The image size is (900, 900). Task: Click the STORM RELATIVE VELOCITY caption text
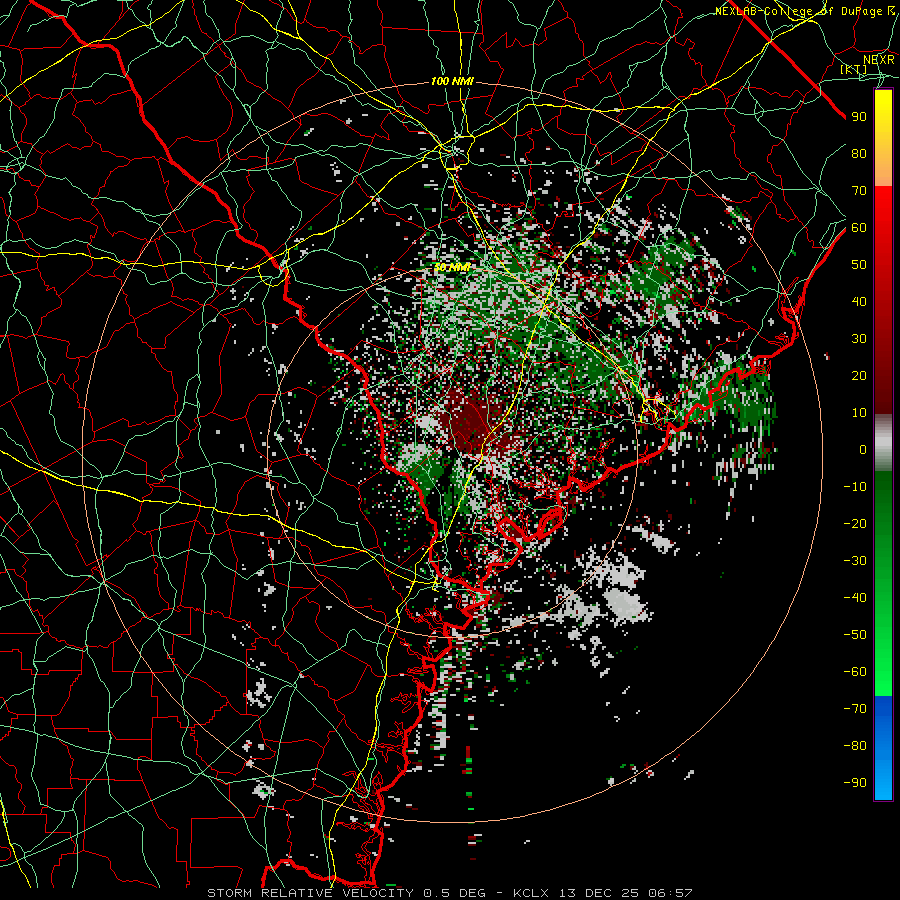point(310,893)
